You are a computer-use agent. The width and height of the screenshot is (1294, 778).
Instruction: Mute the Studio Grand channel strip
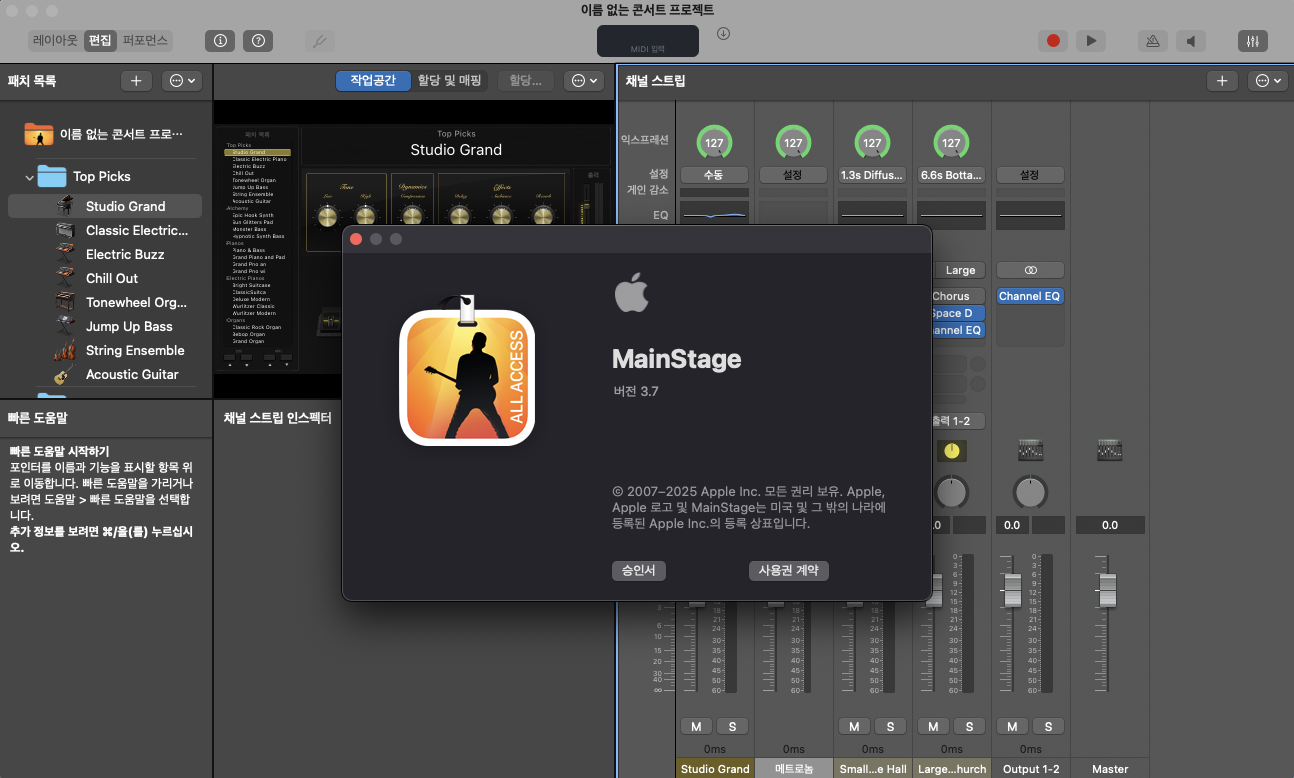tap(695, 726)
